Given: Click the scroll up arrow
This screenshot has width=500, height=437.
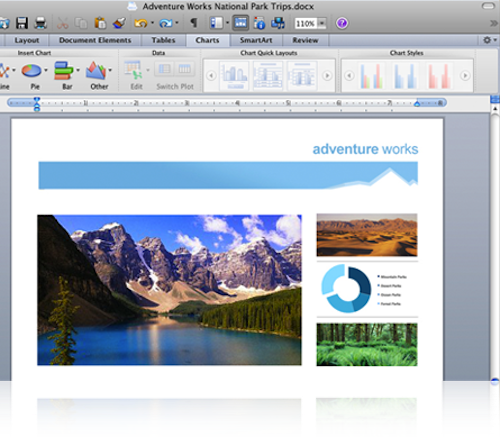Looking at the screenshot, I should pos(495,109).
